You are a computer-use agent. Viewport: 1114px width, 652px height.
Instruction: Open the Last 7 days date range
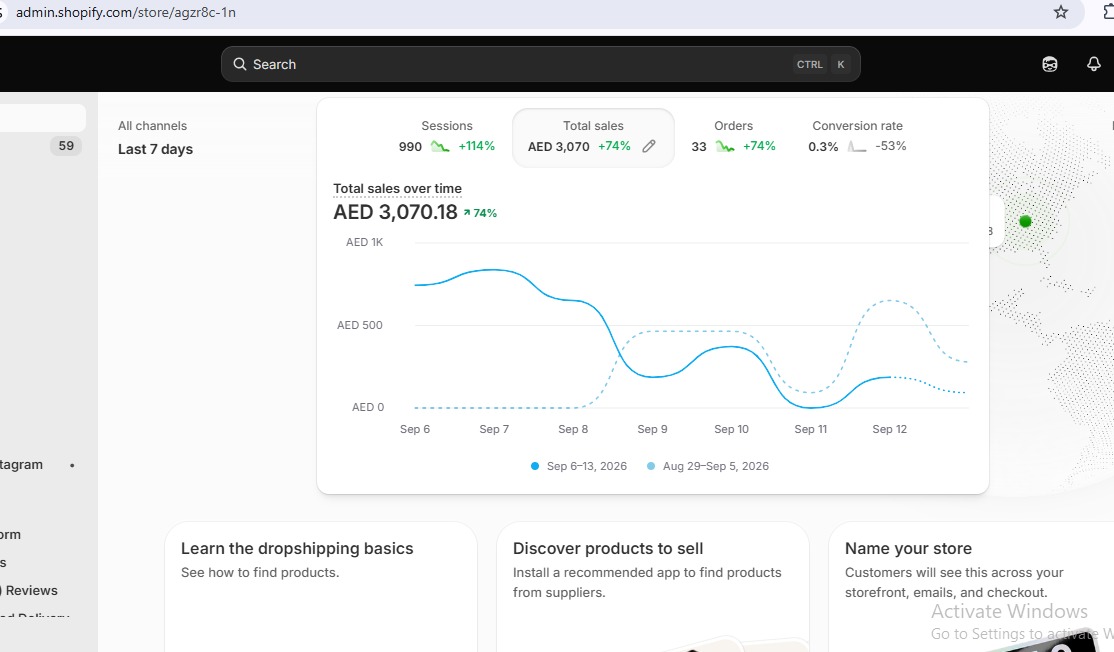coord(156,149)
